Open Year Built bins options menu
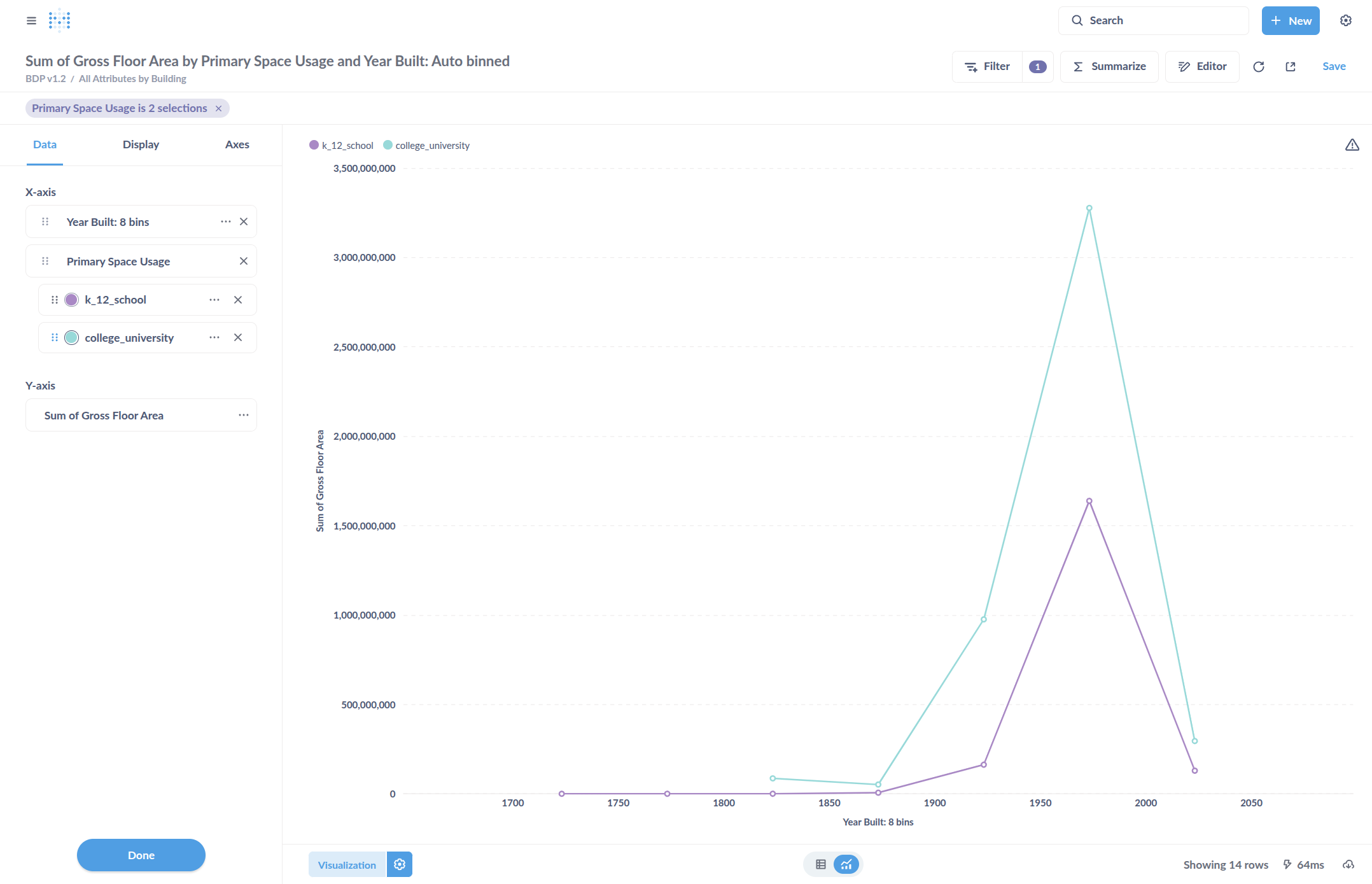The image size is (1372, 884). [x=225, y=221]
